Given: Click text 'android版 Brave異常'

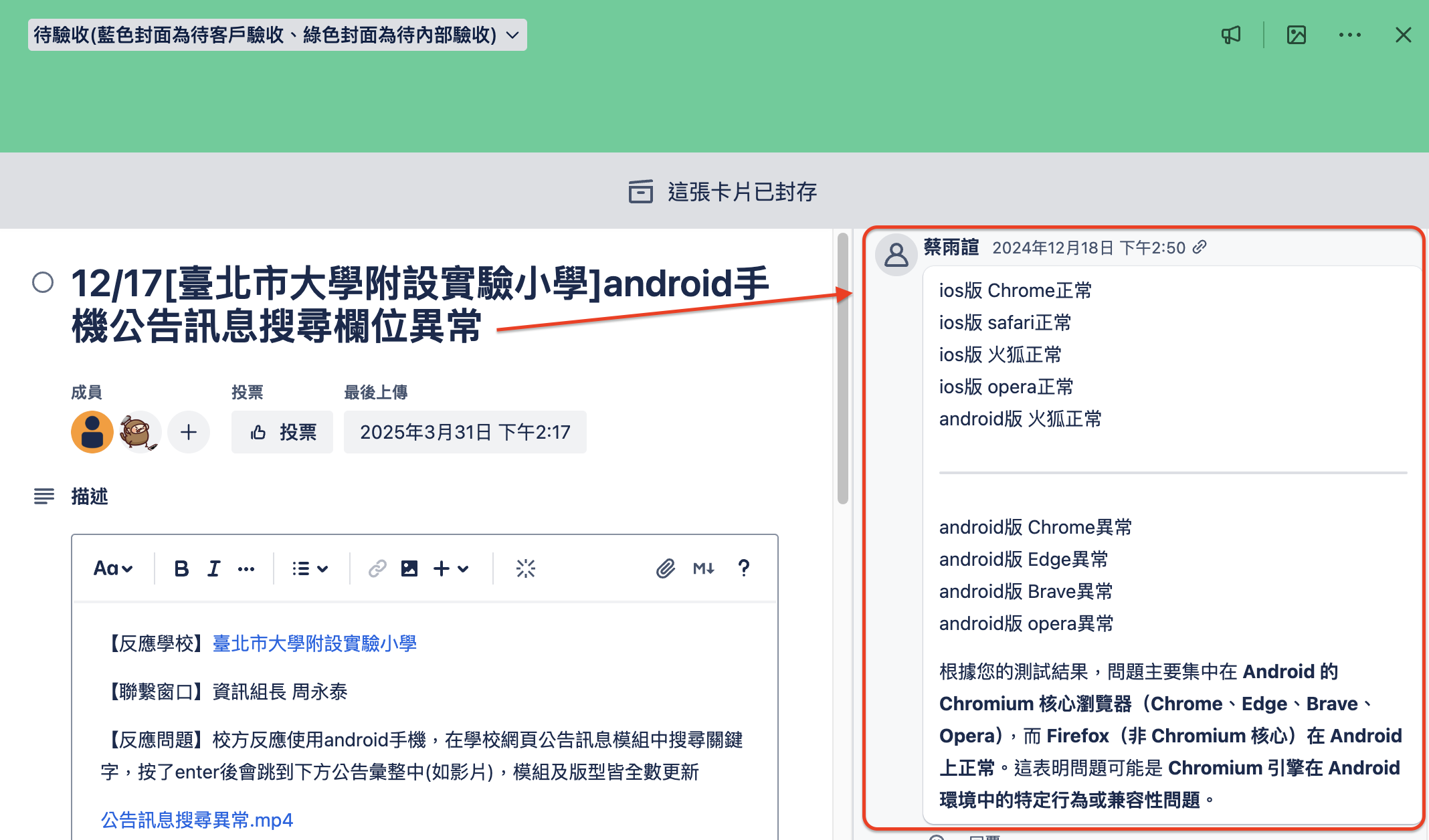Looking at the screenshot, I should (x=1026, y=591).
